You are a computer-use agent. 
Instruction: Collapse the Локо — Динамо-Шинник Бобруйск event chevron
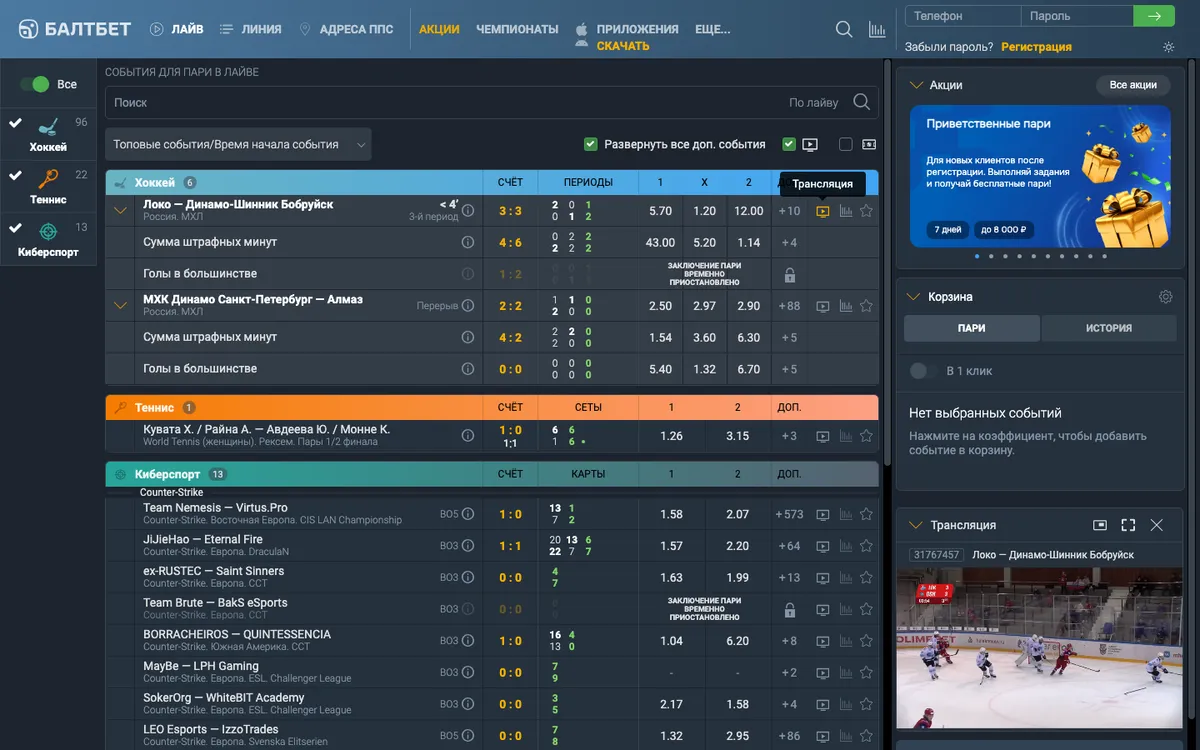121,211
